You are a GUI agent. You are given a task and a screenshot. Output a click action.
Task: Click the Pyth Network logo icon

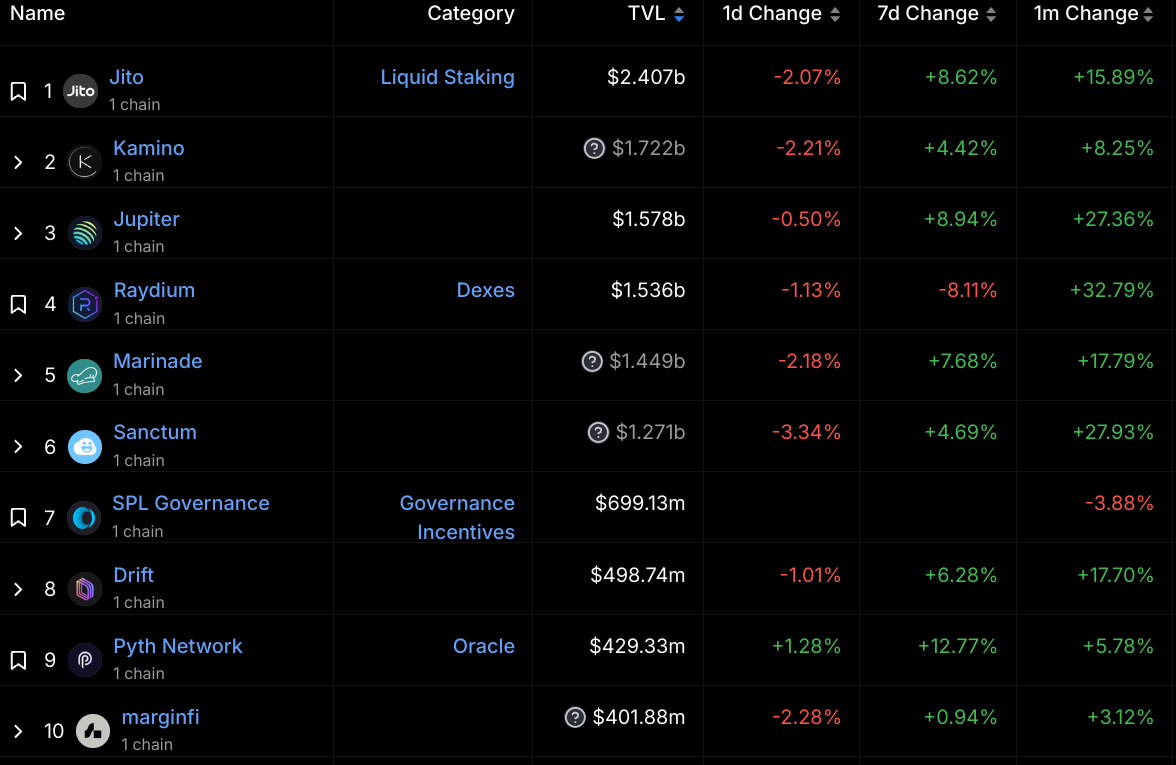tap(84, 660)
